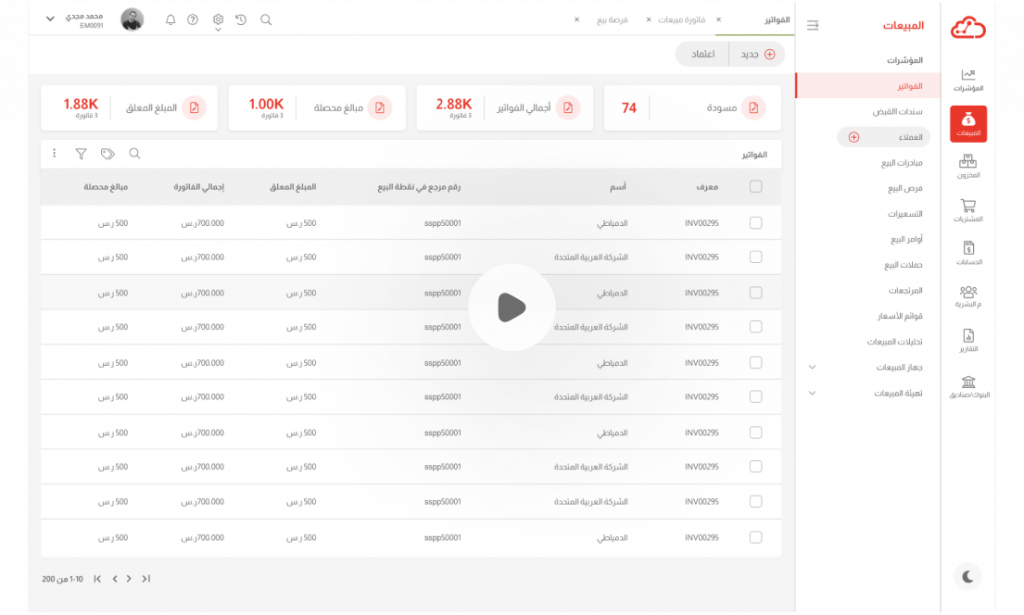Select the first invoice row checkbox

(755, 223)
